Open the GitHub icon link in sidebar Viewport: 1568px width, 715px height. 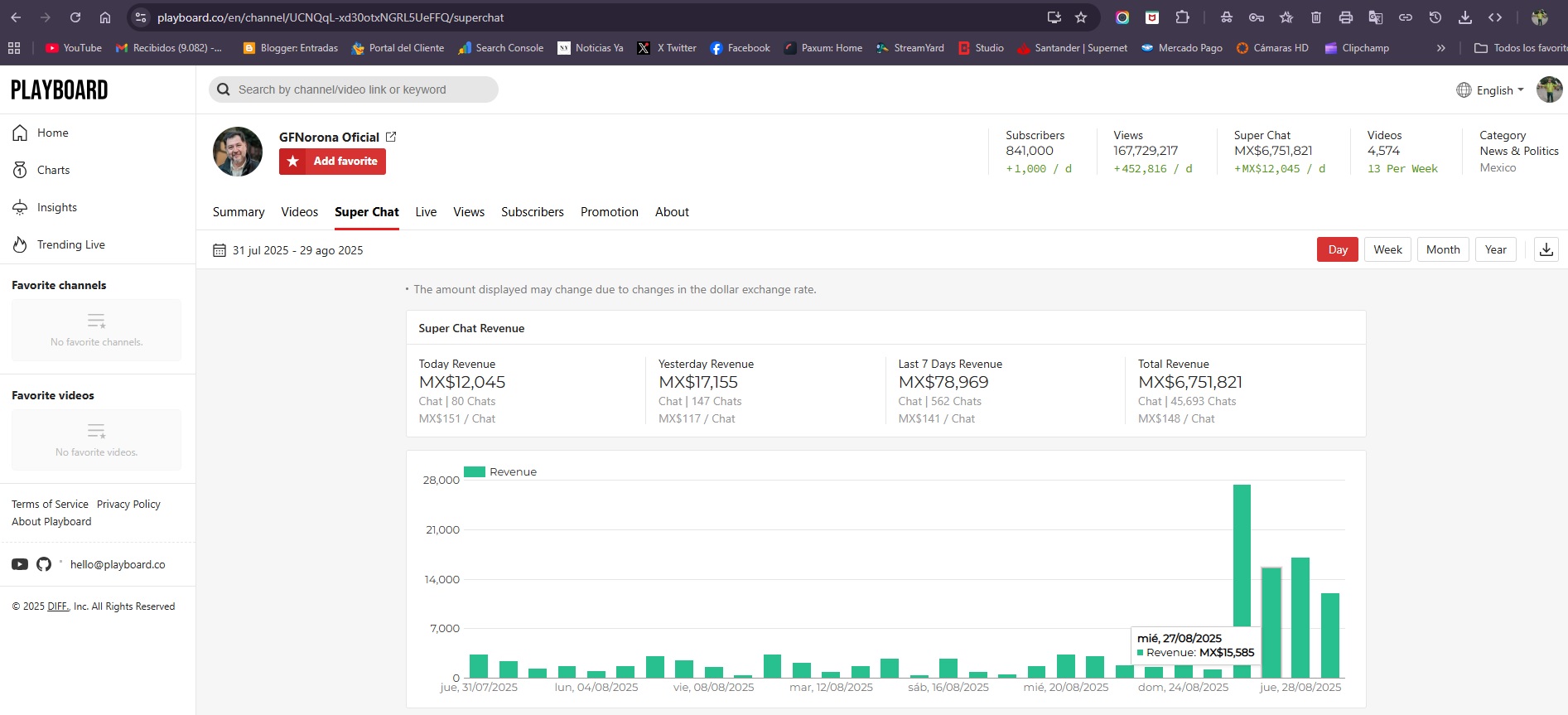point(44,564)
